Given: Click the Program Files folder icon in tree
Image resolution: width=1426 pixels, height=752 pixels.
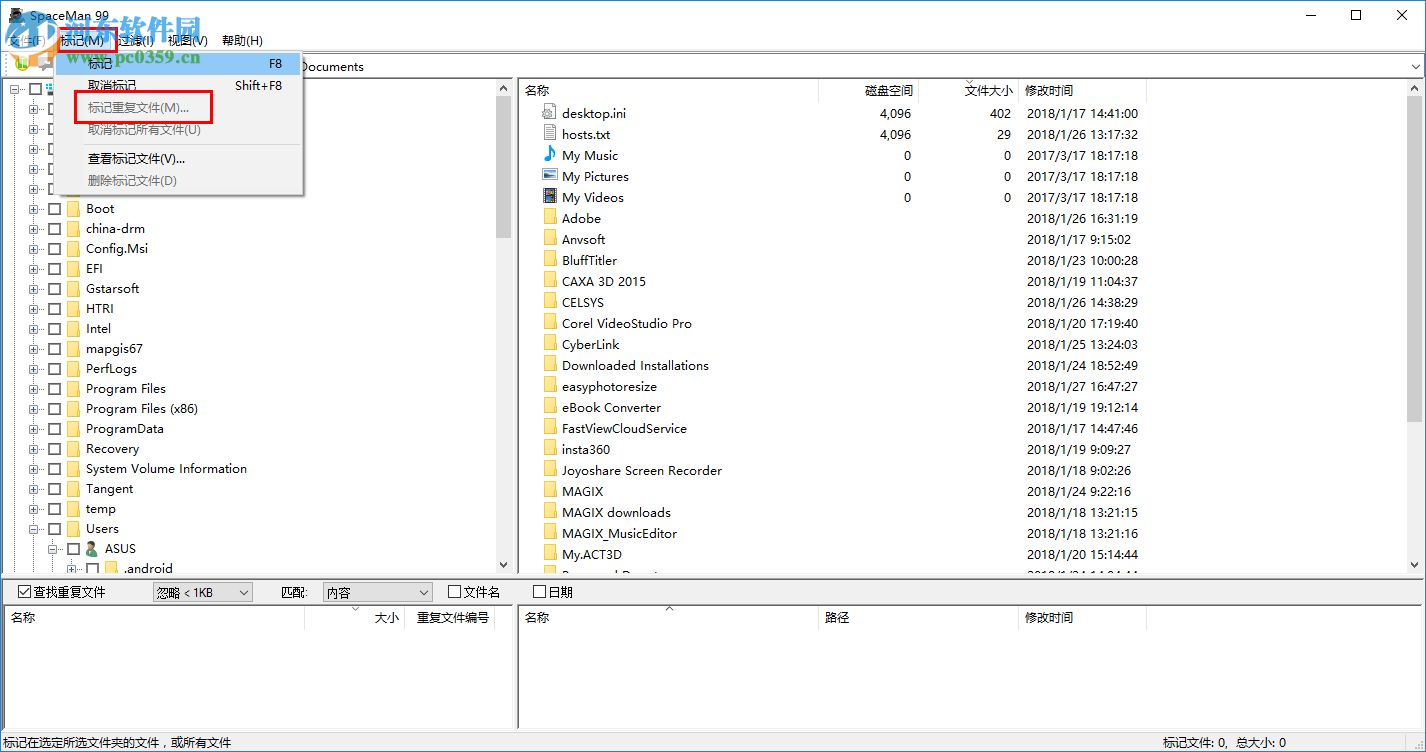Looking at the screenshot, I should click(x=73, y=389).
